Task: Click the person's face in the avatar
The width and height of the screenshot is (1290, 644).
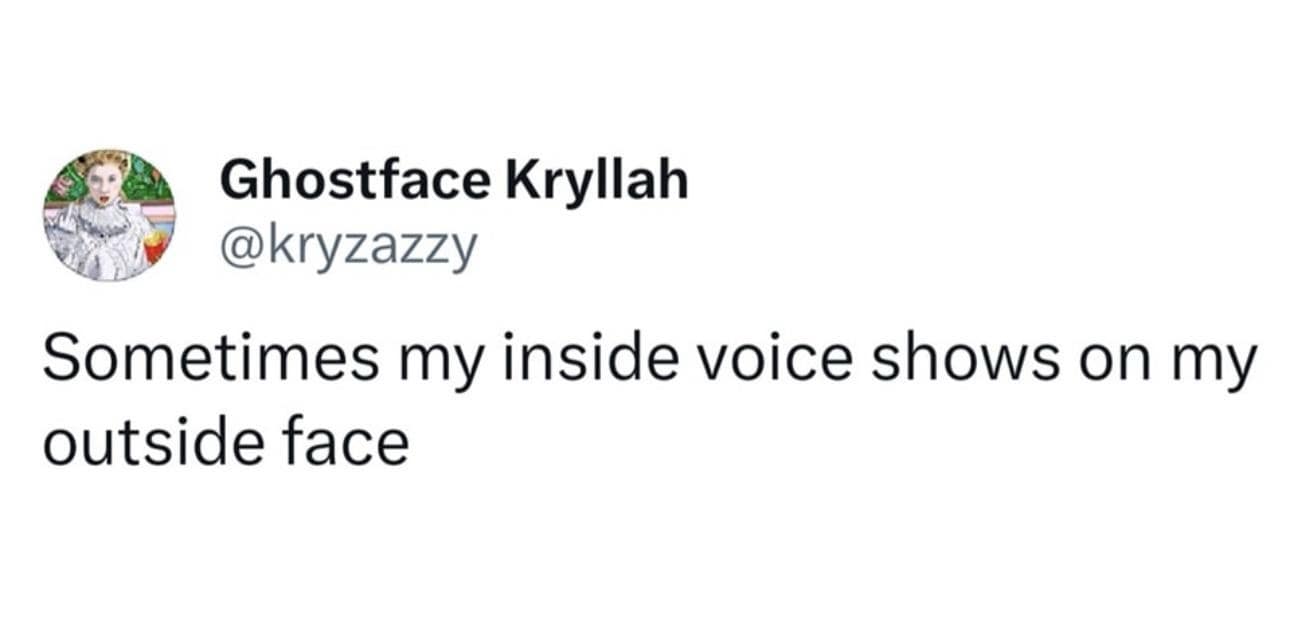Action: [105, 182]
